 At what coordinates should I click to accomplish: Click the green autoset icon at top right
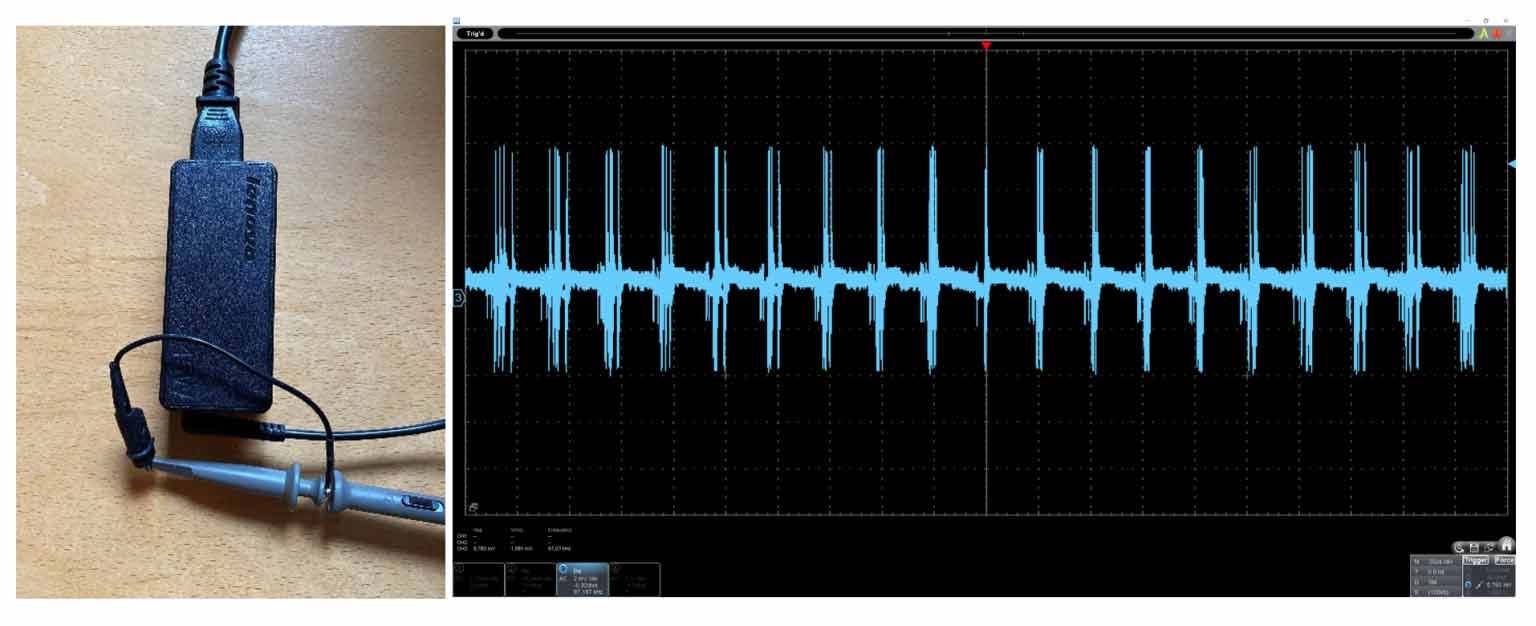1484,33
